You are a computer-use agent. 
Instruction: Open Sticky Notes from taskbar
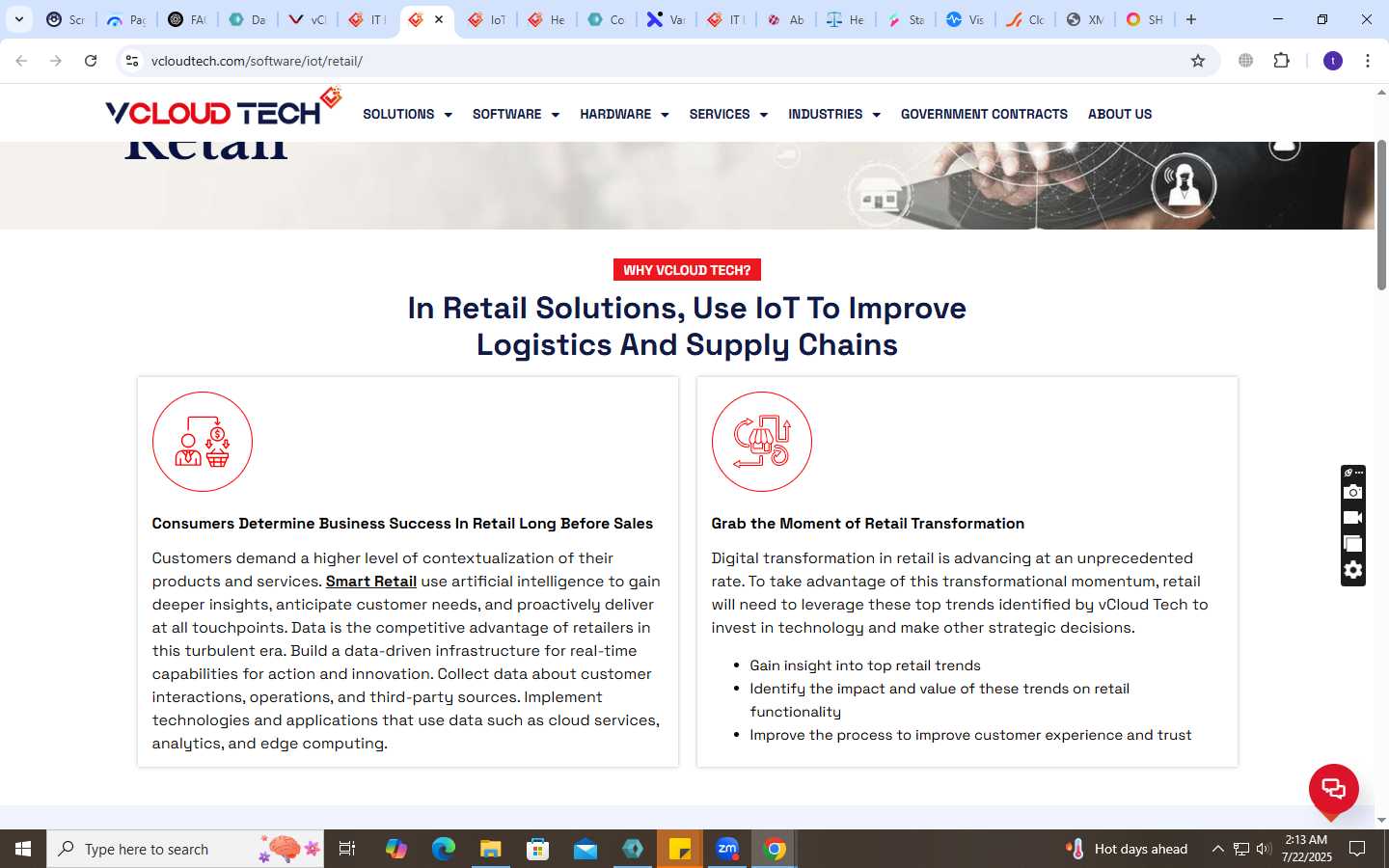(x=680, y=849)
